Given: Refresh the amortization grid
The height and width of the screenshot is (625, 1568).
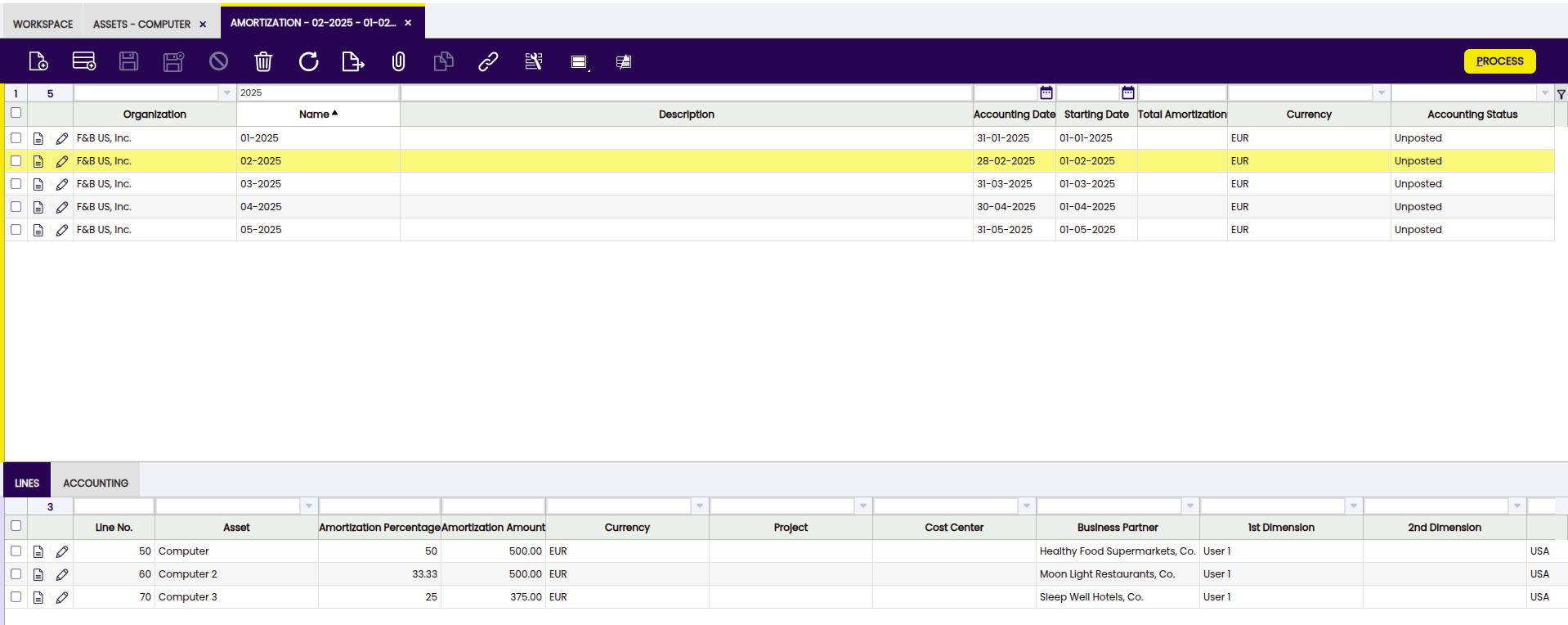Looking at the screenshot, I should (308, 61).
